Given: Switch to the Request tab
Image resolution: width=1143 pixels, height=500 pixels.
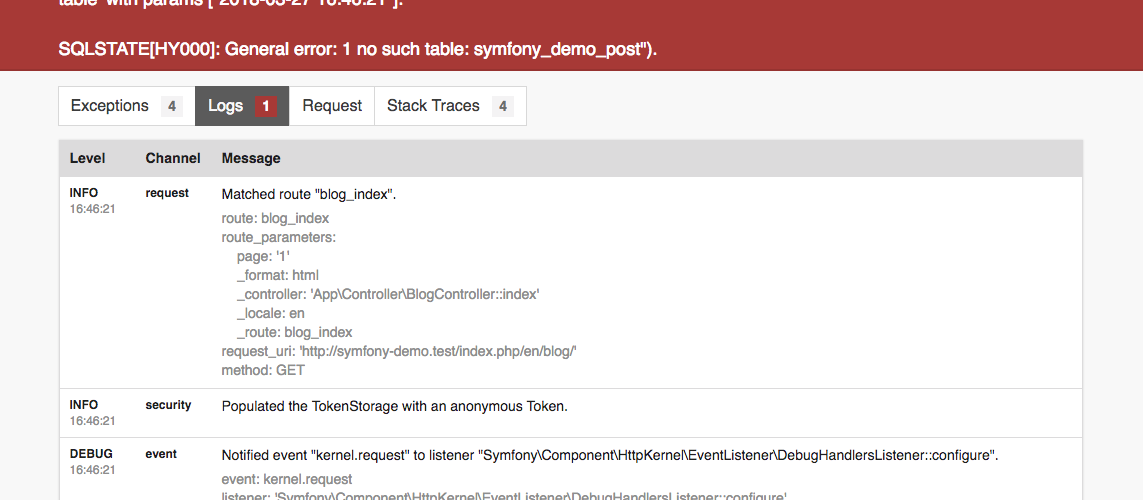Looking at the screenshot, I should tap(332, 106).
